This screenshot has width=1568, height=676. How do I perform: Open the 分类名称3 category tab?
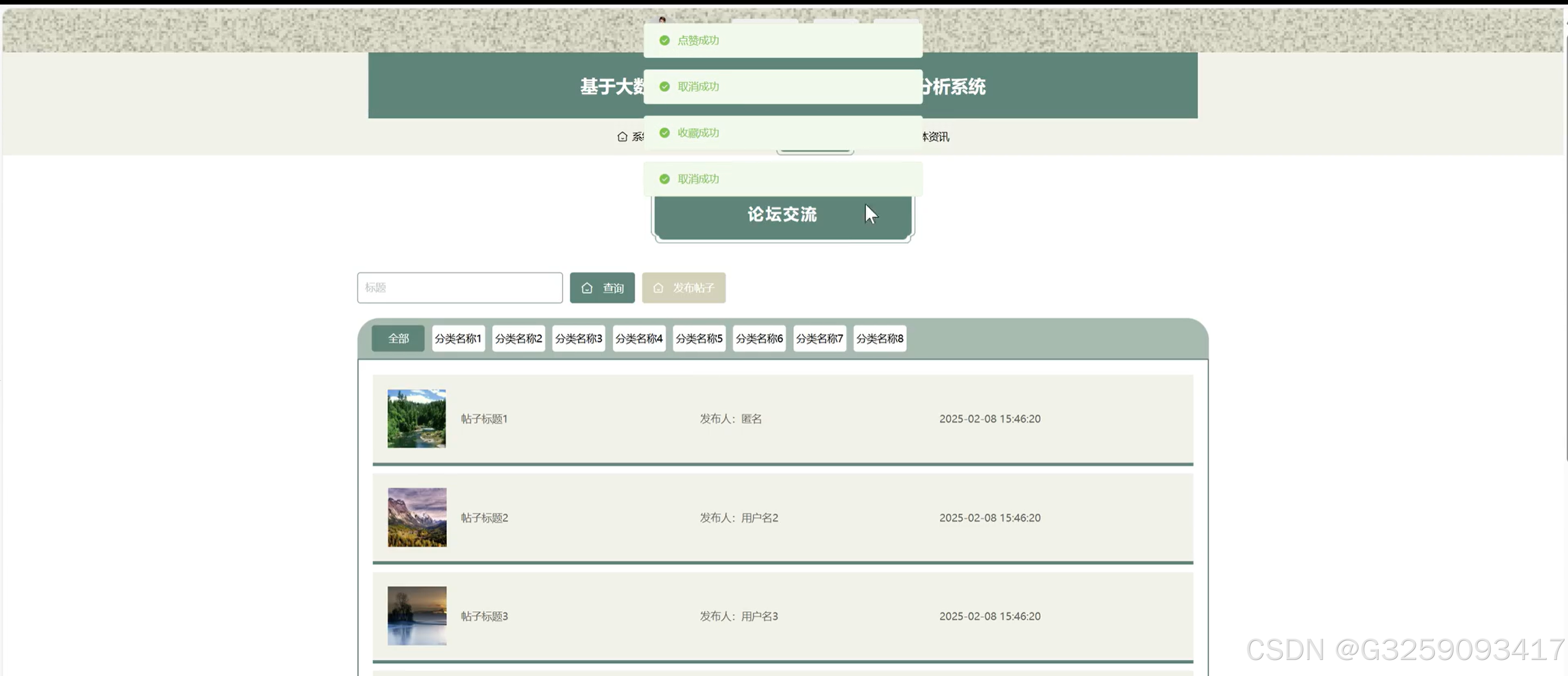pyautogui.click(x=579, y=338)
